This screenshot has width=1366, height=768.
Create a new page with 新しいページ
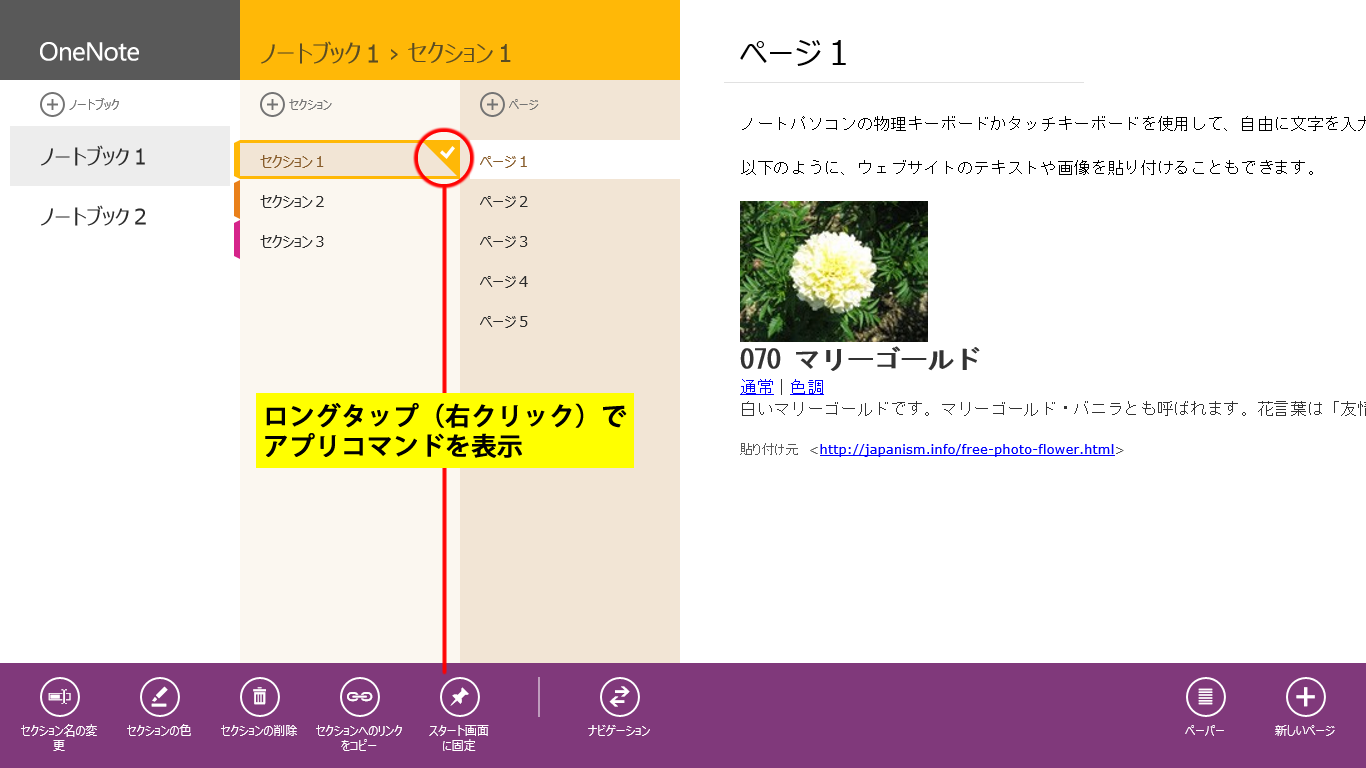[x=1305, y=697]
